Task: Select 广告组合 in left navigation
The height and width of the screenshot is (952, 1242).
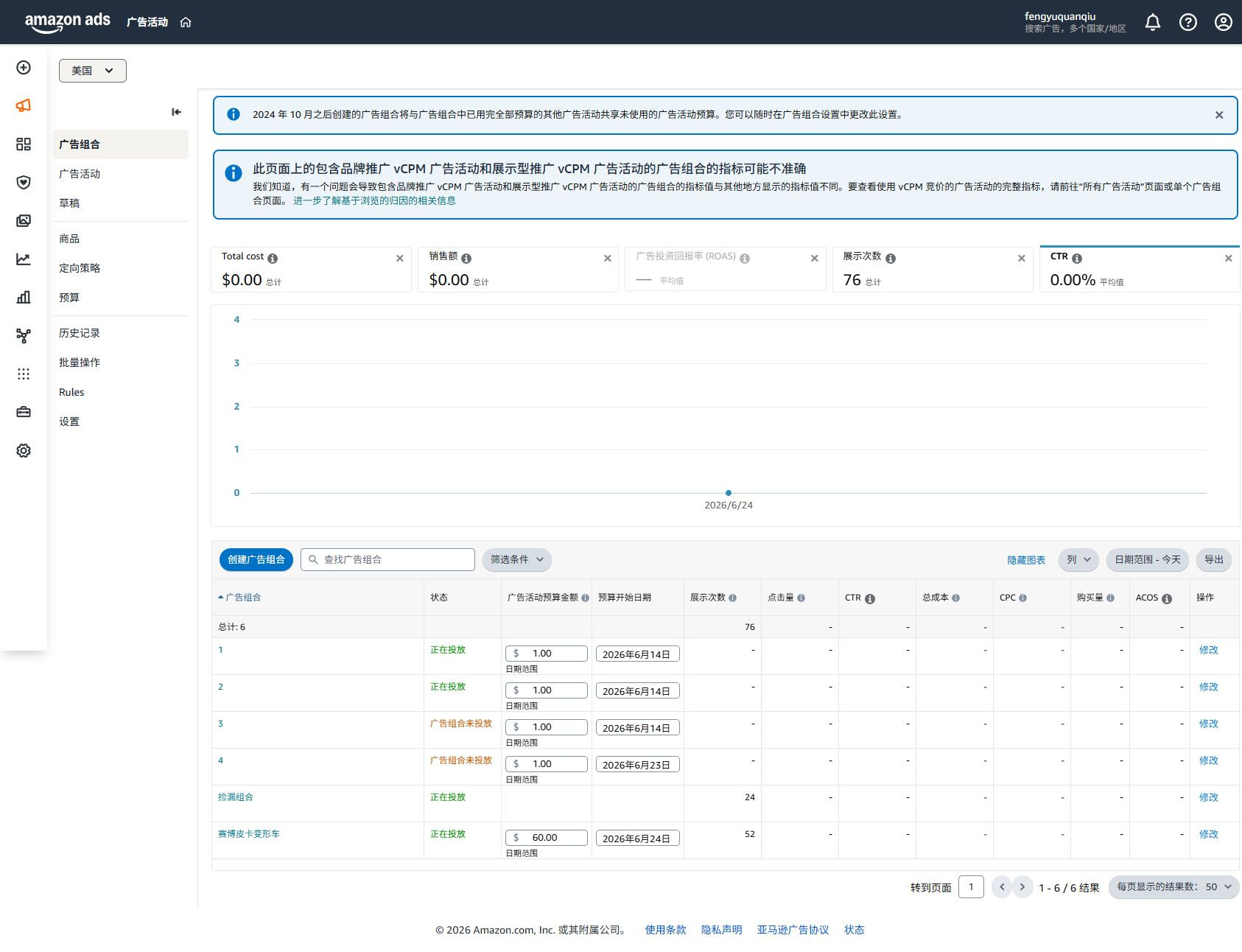Action: pos(121,144)
